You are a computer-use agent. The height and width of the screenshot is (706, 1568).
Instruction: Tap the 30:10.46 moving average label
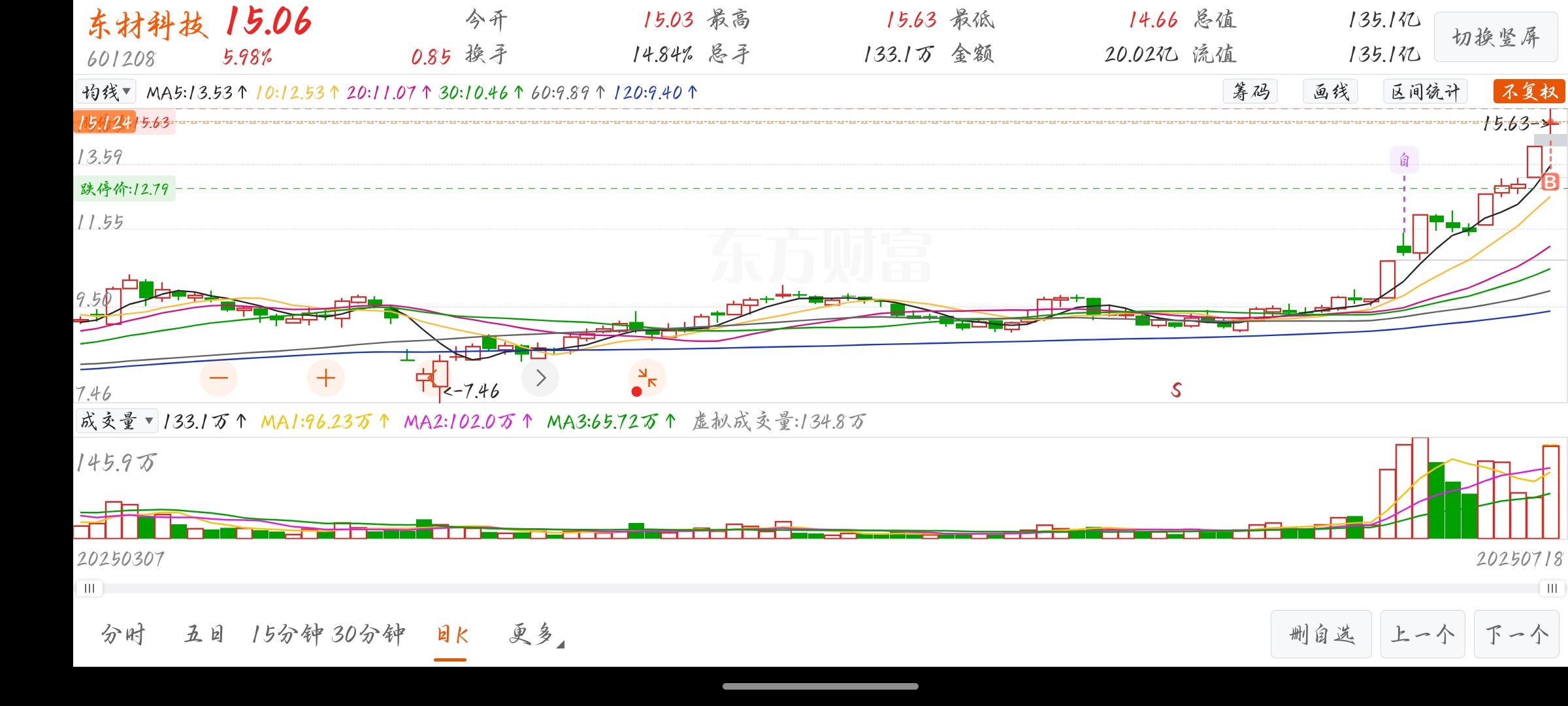482,92
